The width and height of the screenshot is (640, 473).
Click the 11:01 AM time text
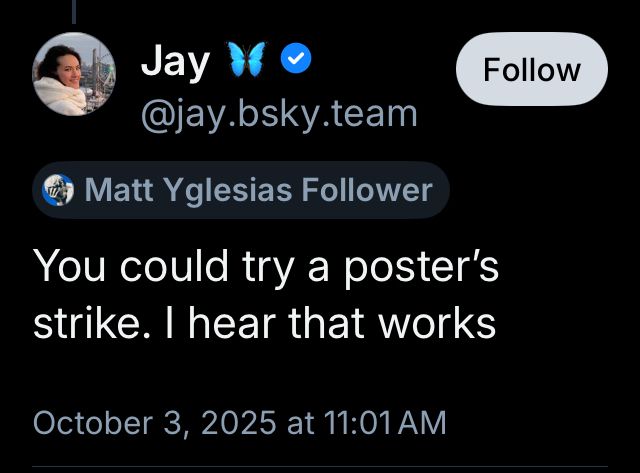[x=386, y=421]
